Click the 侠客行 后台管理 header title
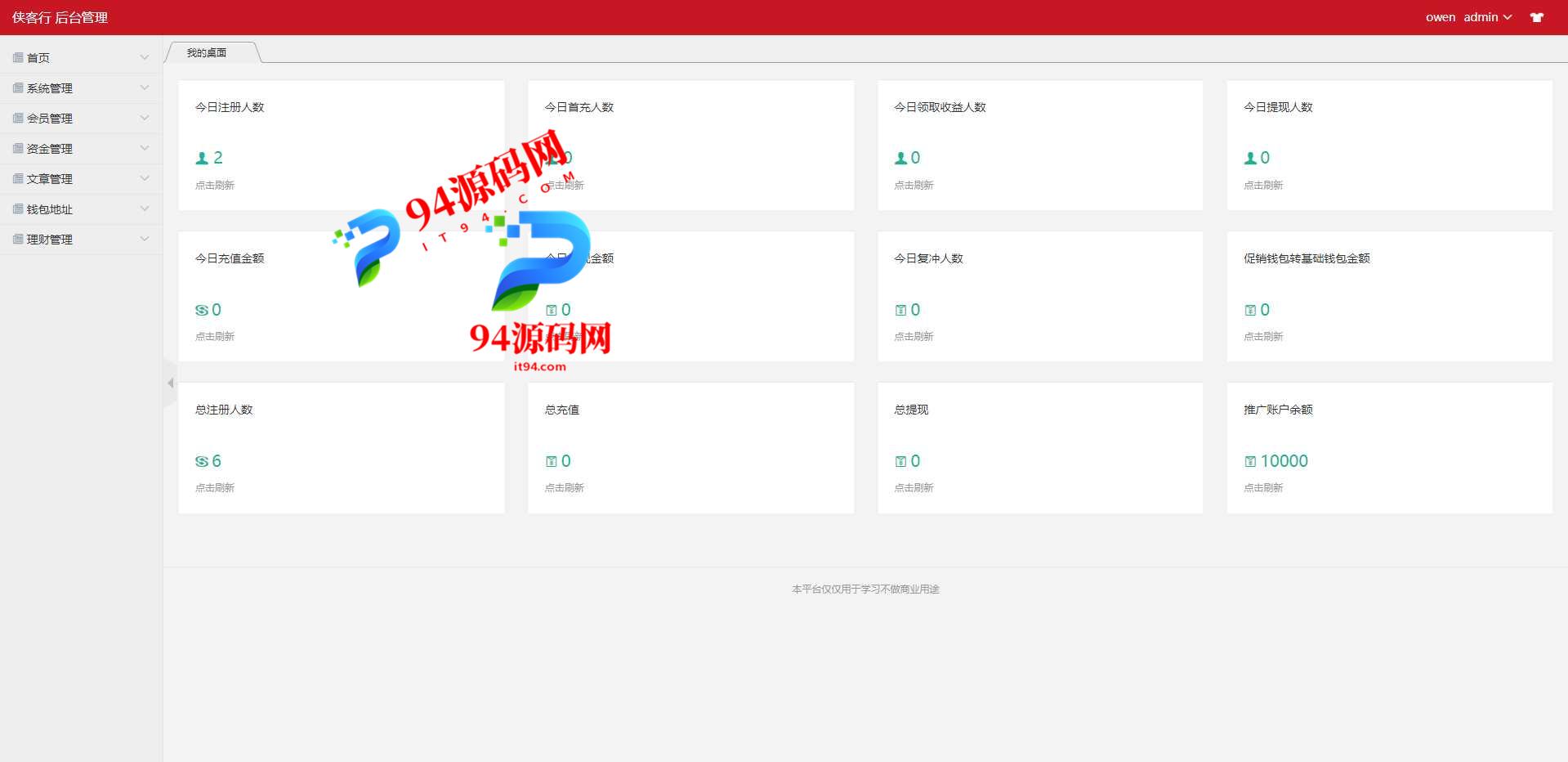 (60, 17)
